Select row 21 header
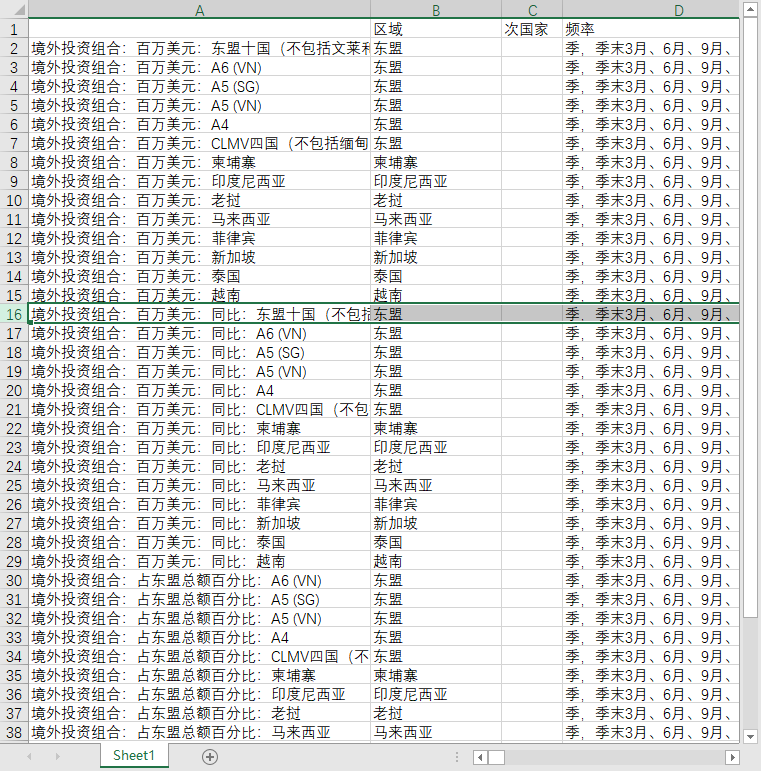Viewport: 761px width, 771px height. 14,410
